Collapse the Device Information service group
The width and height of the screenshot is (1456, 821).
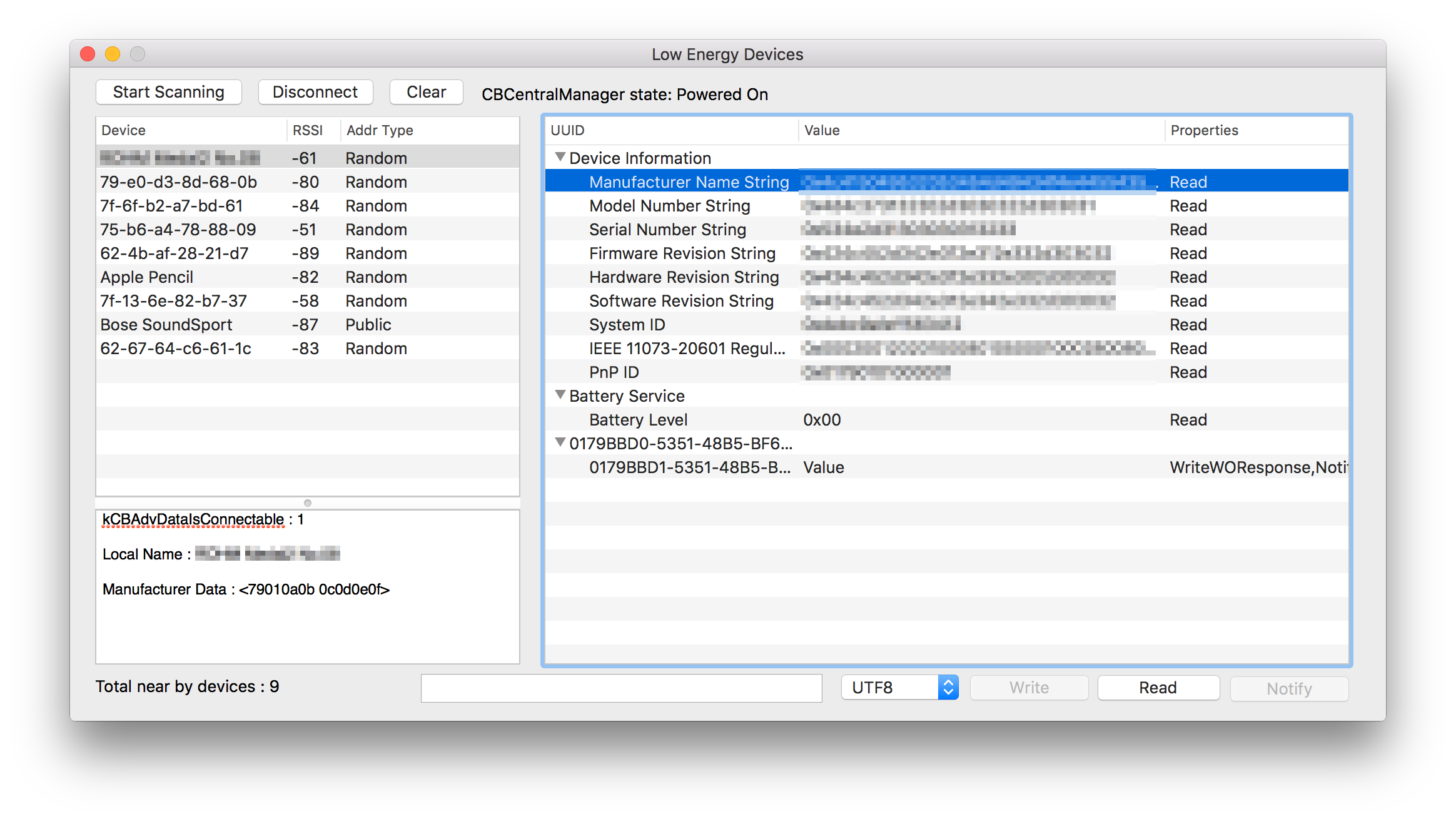560,157
